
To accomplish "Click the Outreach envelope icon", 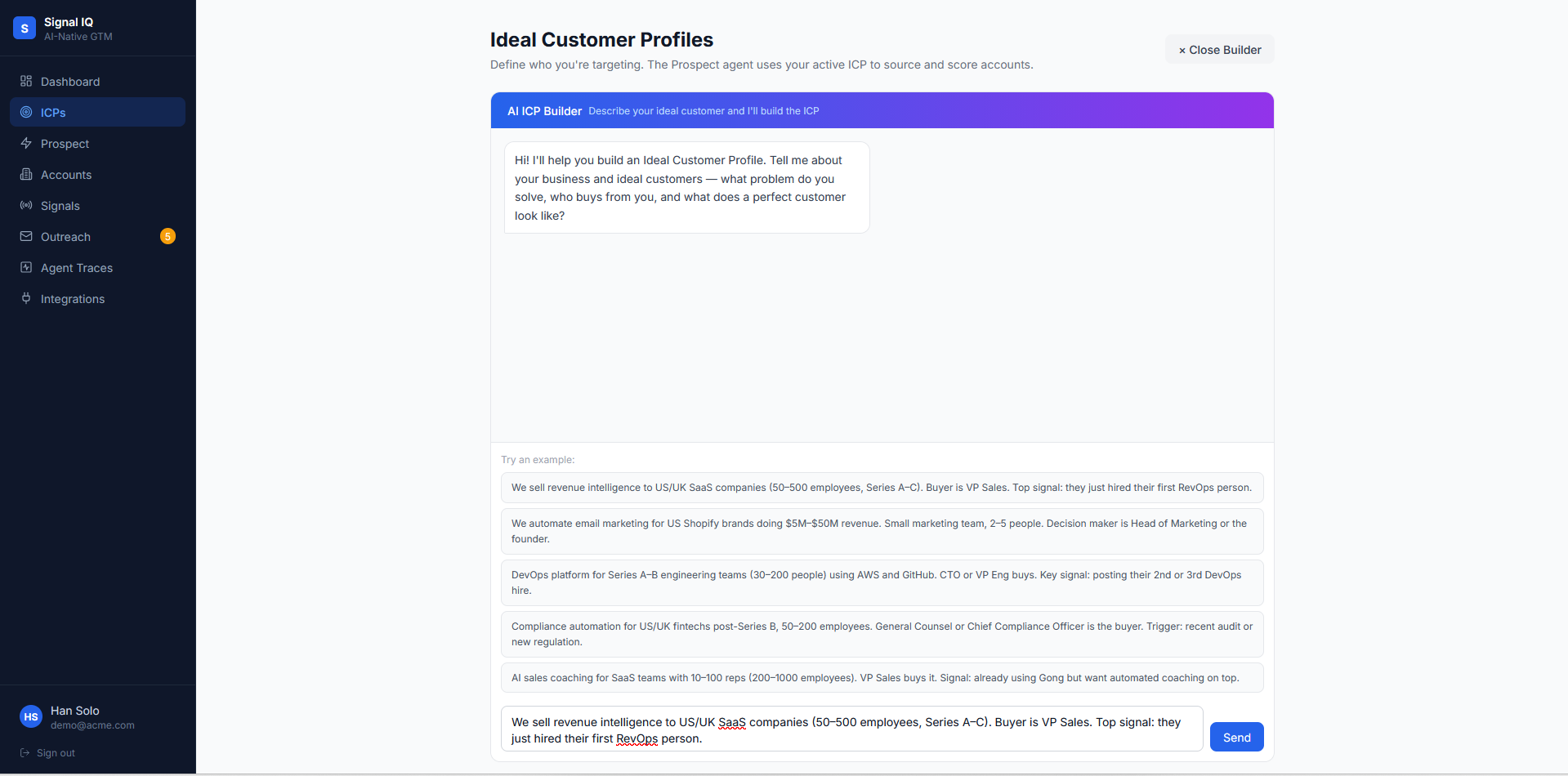I will click(x=26, y=236).
